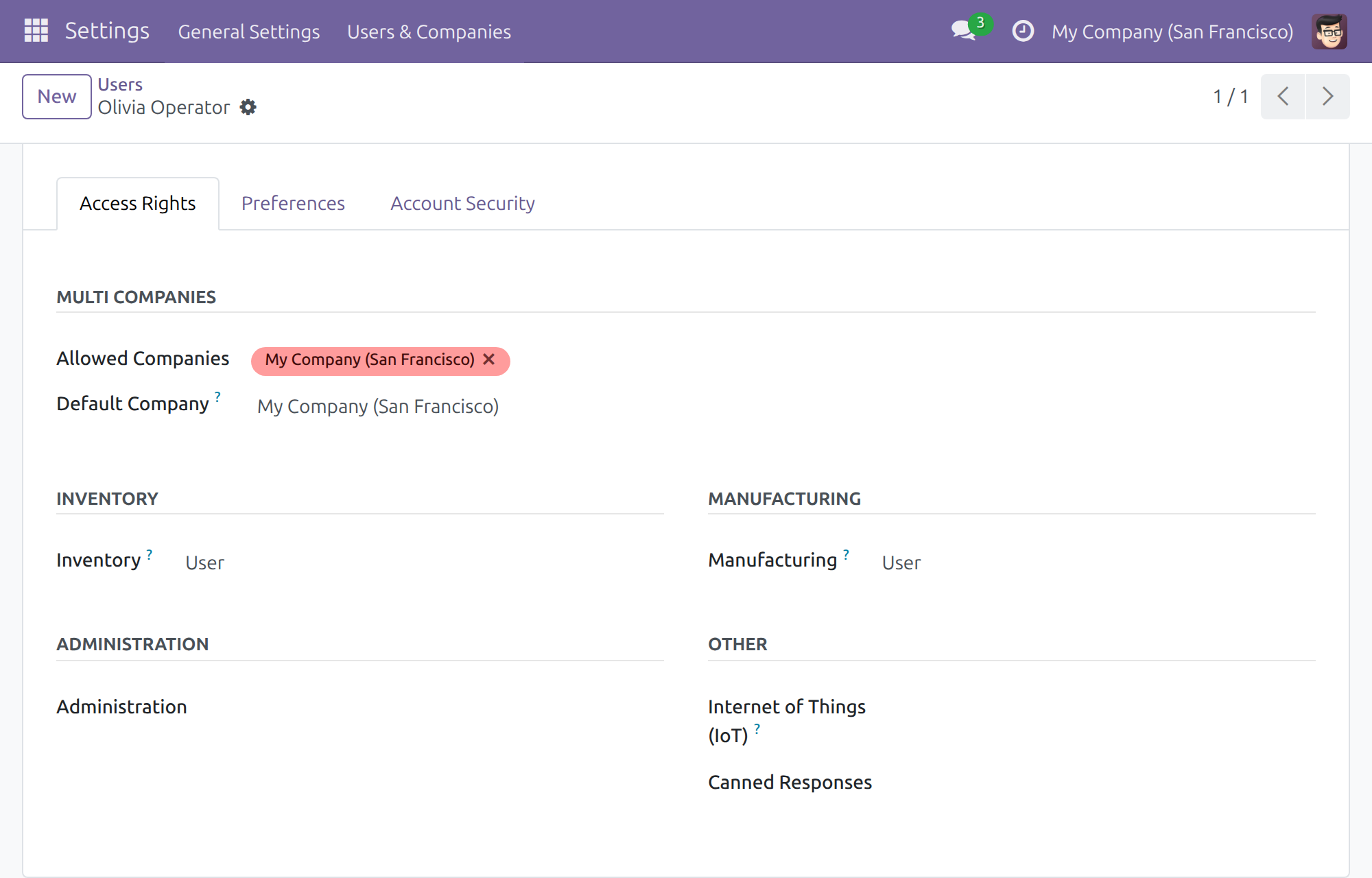Go to next record arrow

[x=1328, y=97]
